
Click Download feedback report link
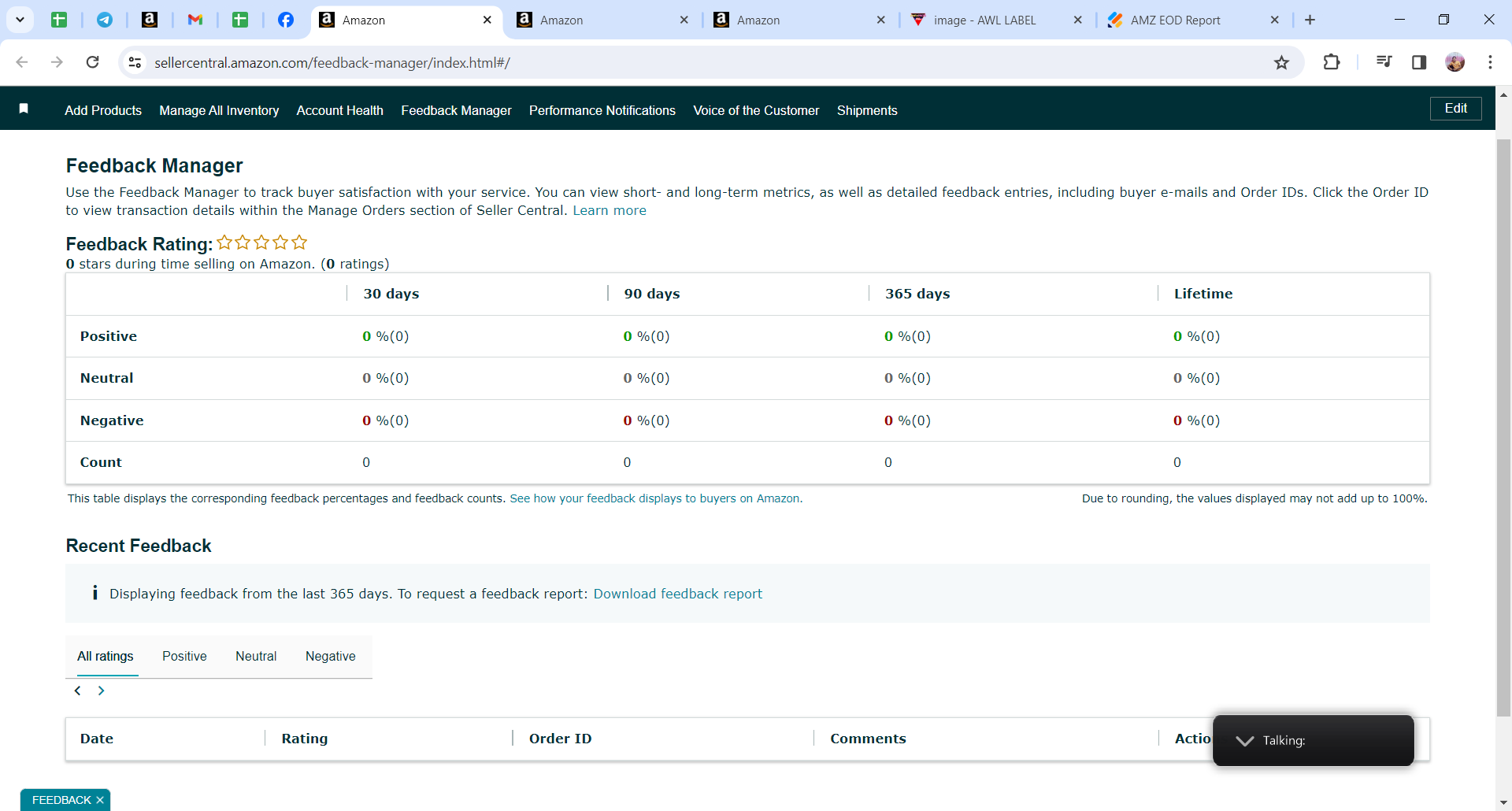pos(677,594)
